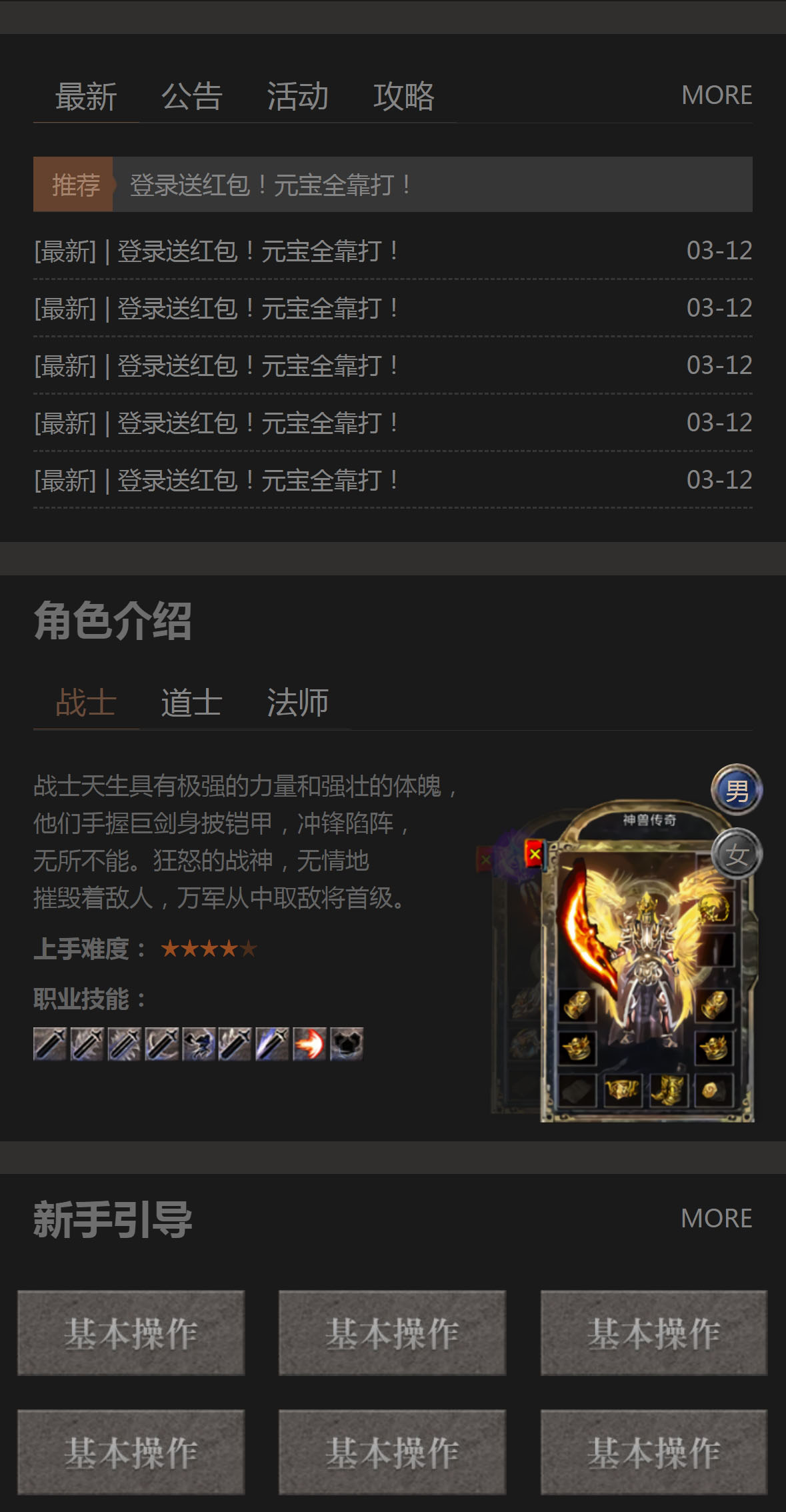Select the plain sword skill icon without effects
The height and width of the screenshot is (1512, 786).
[x=50, y=1043]
